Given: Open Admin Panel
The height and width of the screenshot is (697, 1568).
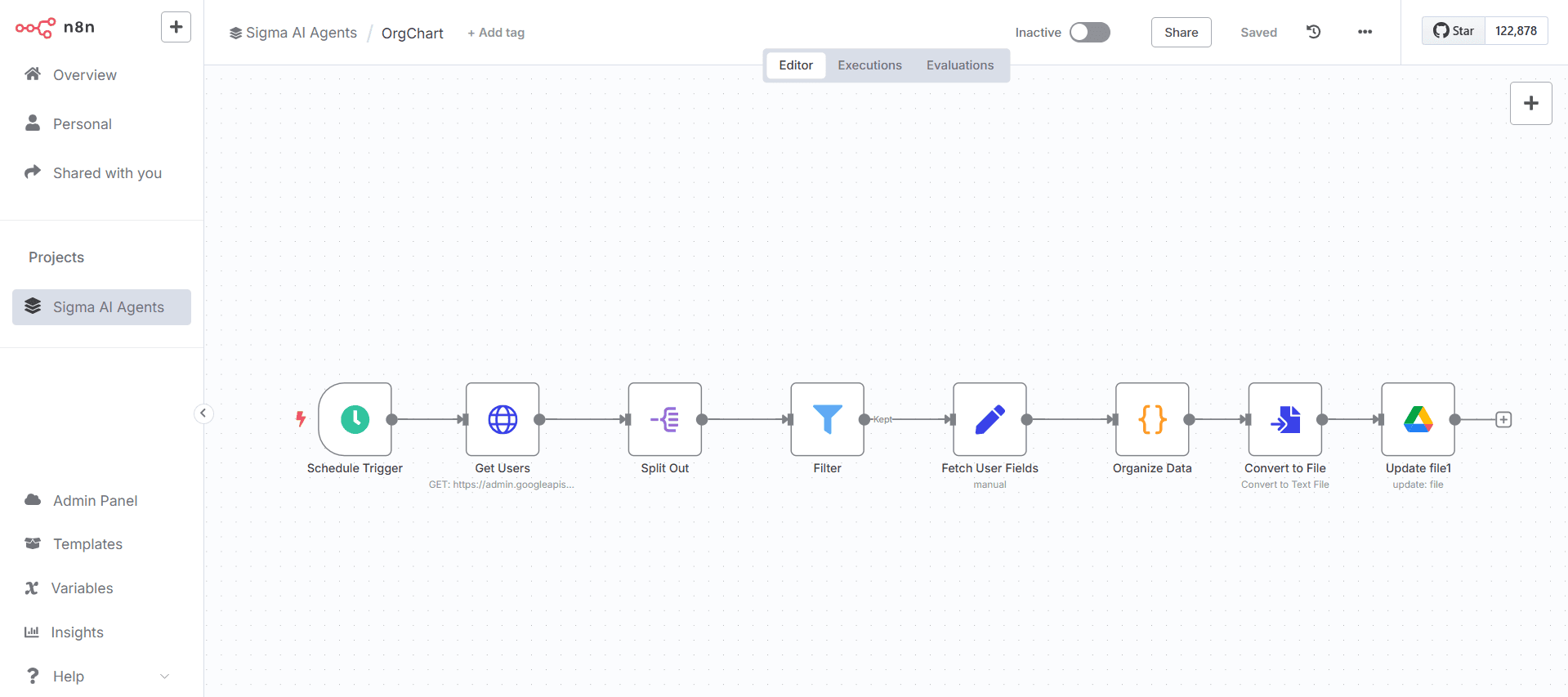Looking at the screenshot, I should tap(101, 501).
